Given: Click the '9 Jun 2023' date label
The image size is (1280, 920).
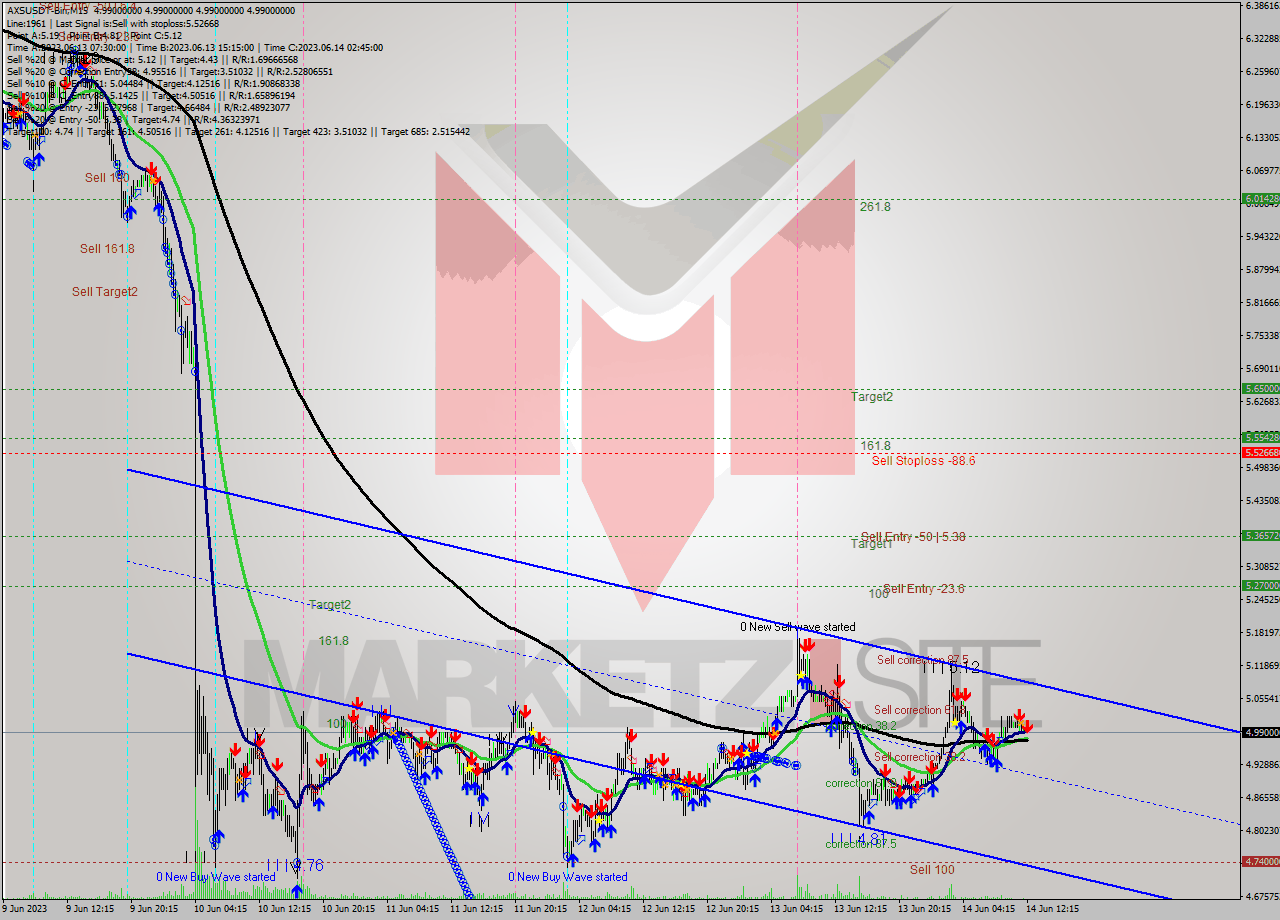Looking at the screenshot, I should coord(25,909).
